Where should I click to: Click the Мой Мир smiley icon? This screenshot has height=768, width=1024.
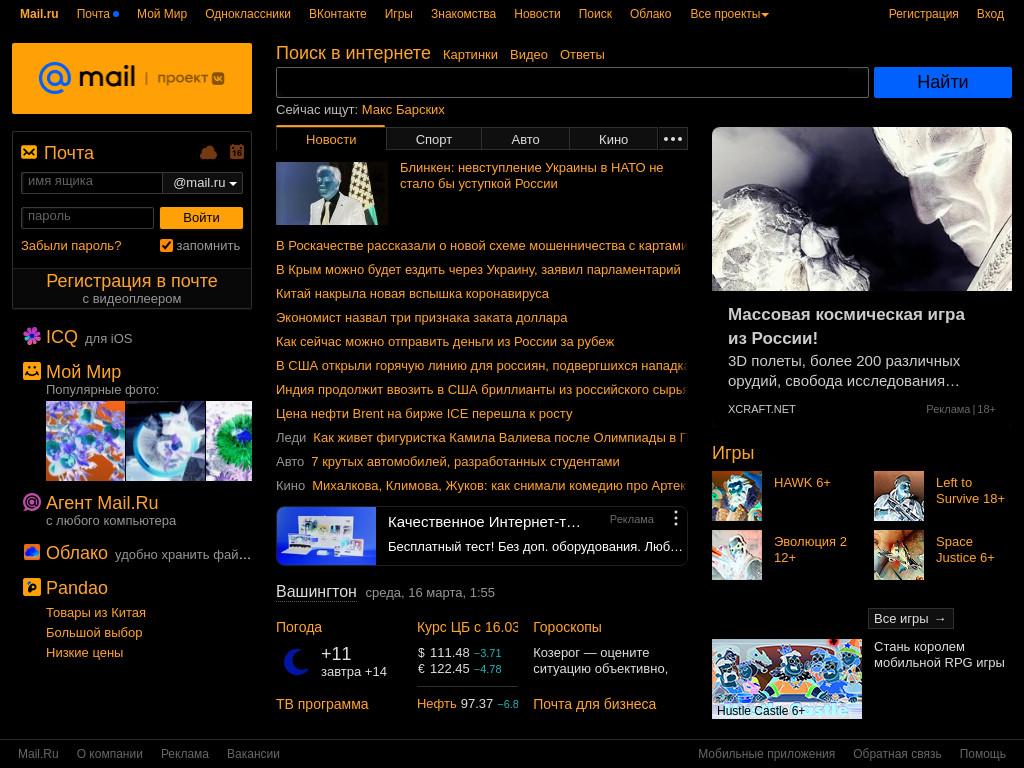(31, 371)
